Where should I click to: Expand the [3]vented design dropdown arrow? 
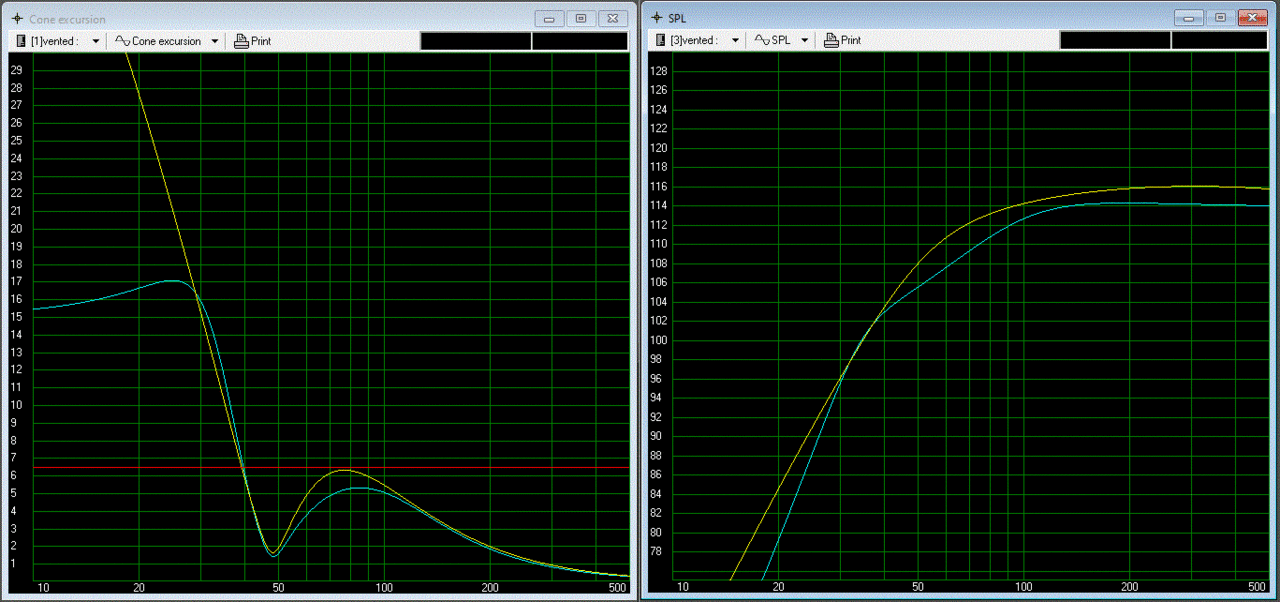click(735, 41)
